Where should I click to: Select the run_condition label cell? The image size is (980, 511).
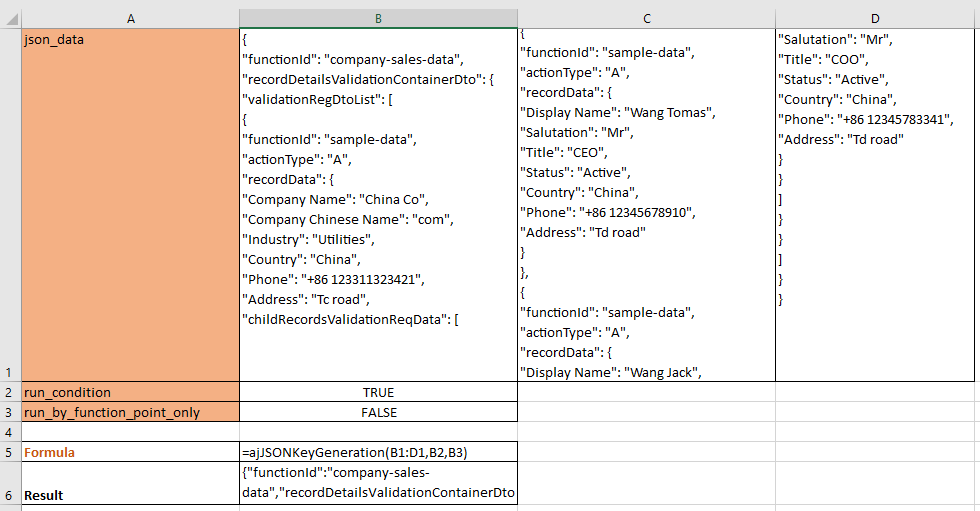[x=130, y=392]
